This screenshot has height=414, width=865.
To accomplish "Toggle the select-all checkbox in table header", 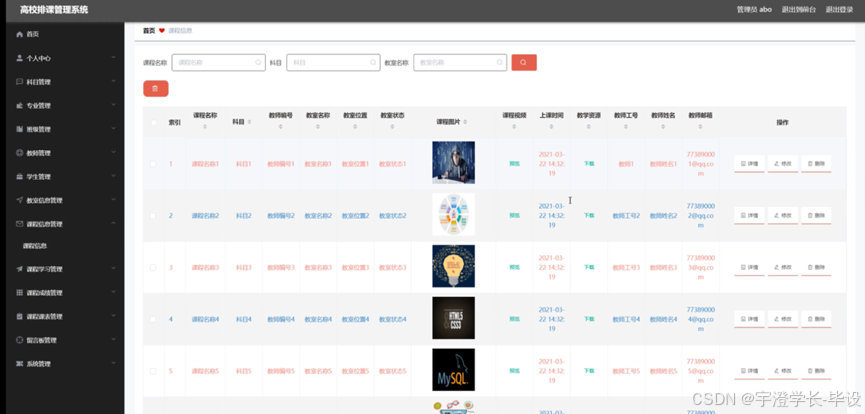I will [x=153, y=123].
